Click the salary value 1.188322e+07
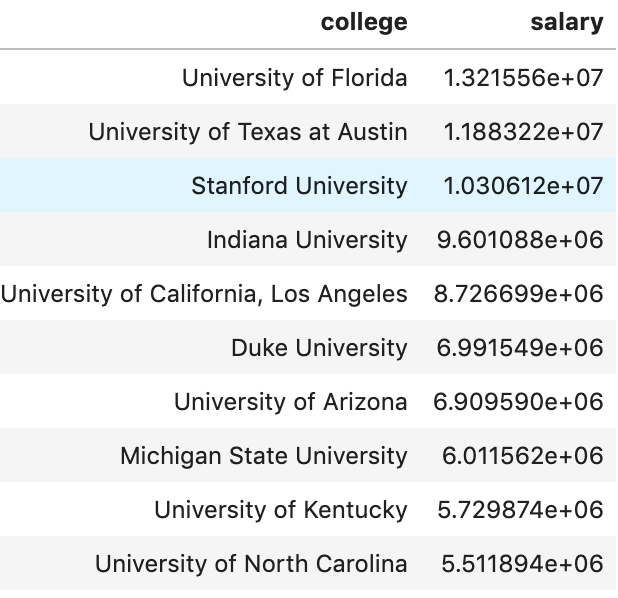The width and height of the screenshot is (618, 598). coord(523,132)
